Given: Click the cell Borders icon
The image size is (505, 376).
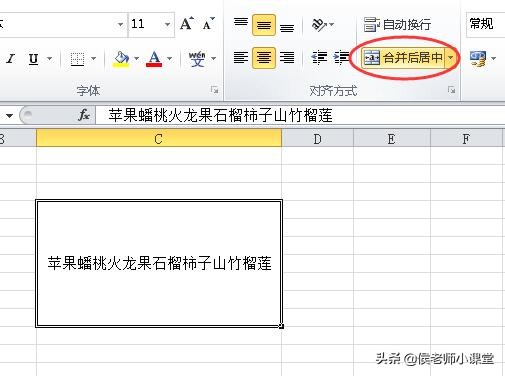Looking at the screenshot, I should (x=77, y=59).
